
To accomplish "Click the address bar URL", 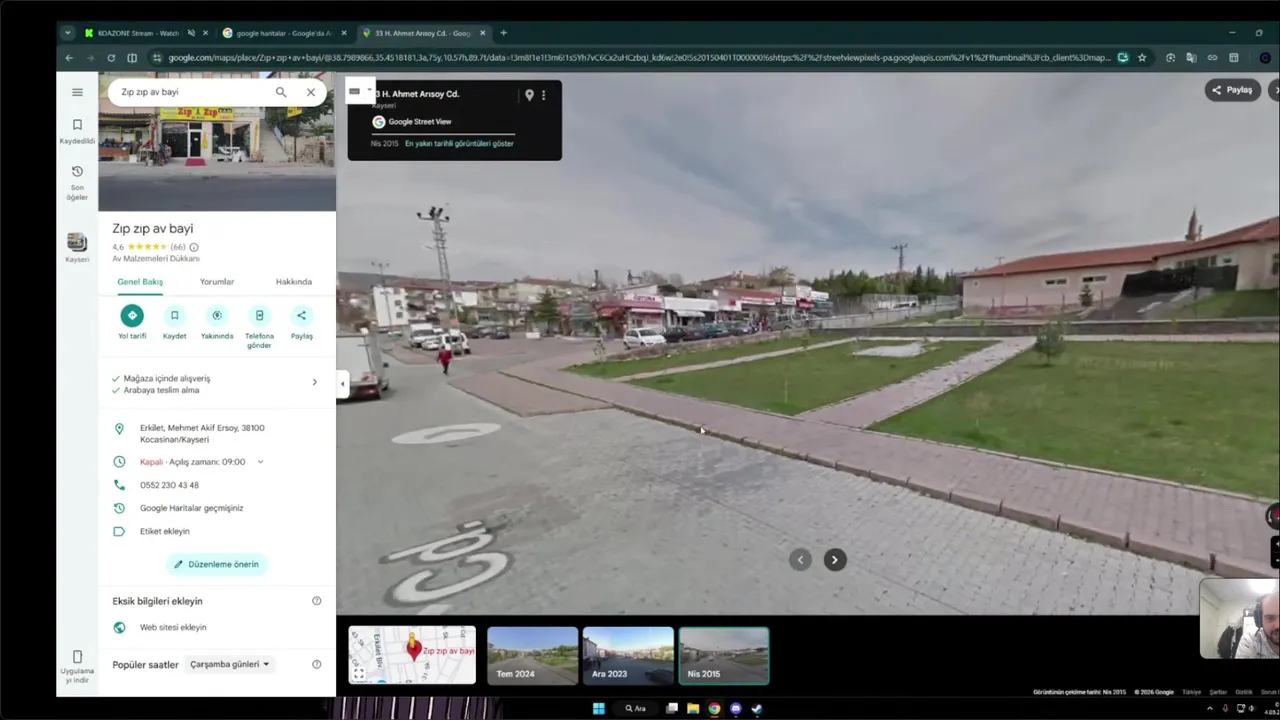I will pos(640,58).
